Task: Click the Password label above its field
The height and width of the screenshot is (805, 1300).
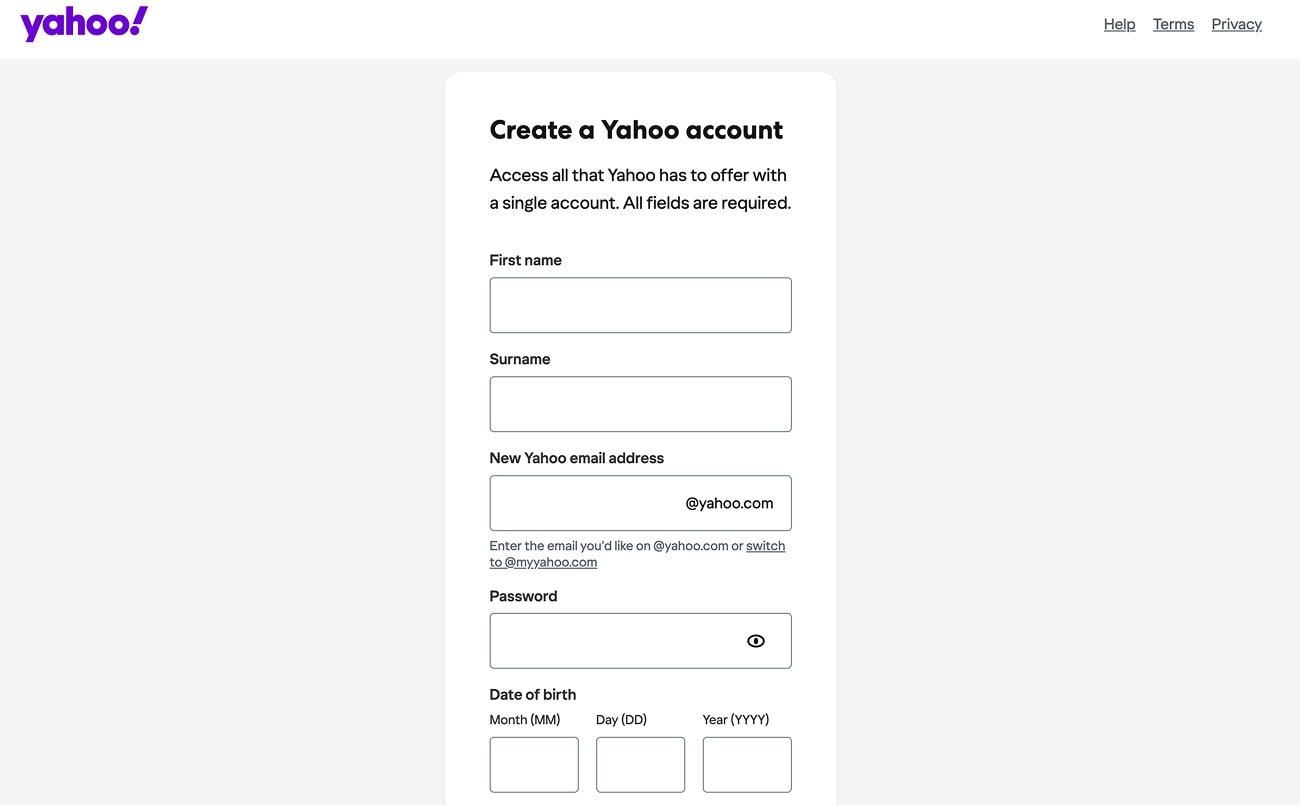Action: 523,595
